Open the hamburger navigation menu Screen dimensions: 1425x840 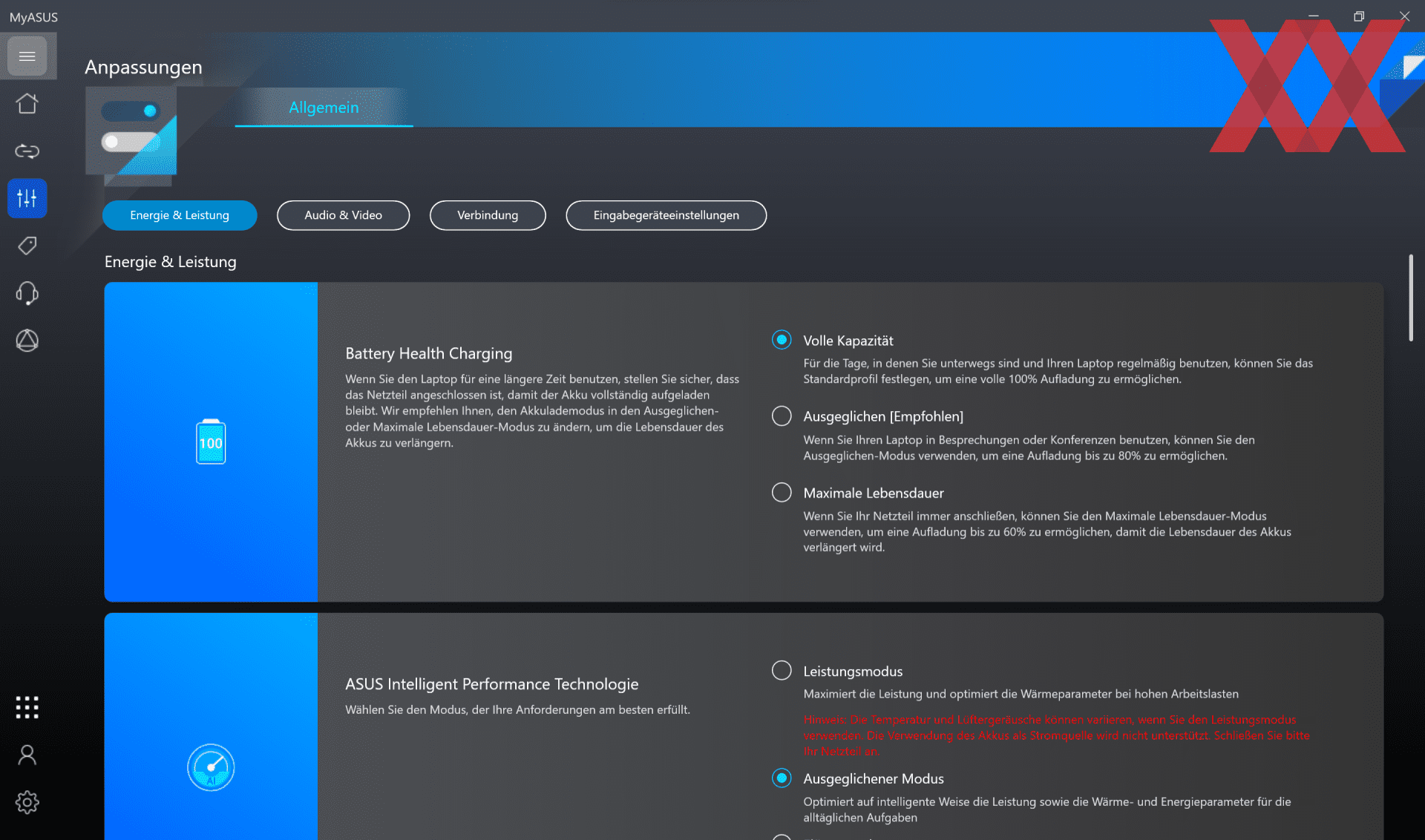[x=27, y=56]
